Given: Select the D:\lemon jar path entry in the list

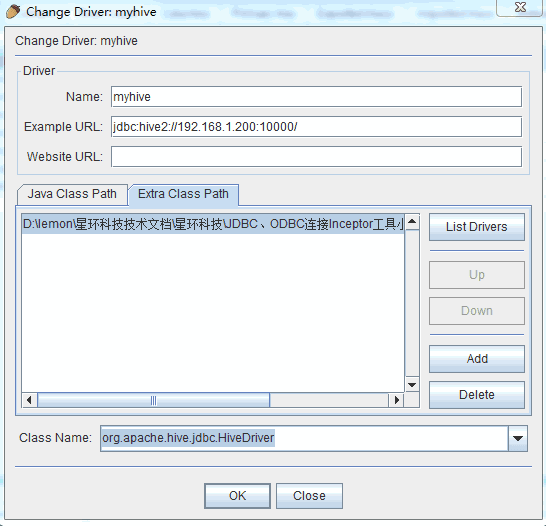Looking at the screenshot, I should tap(213, 224).
